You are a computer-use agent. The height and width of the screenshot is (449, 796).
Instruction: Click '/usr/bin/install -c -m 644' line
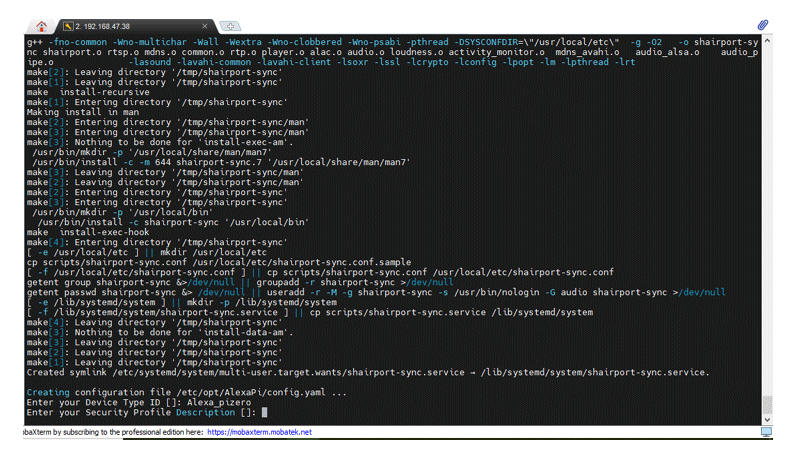click(221, 163)
